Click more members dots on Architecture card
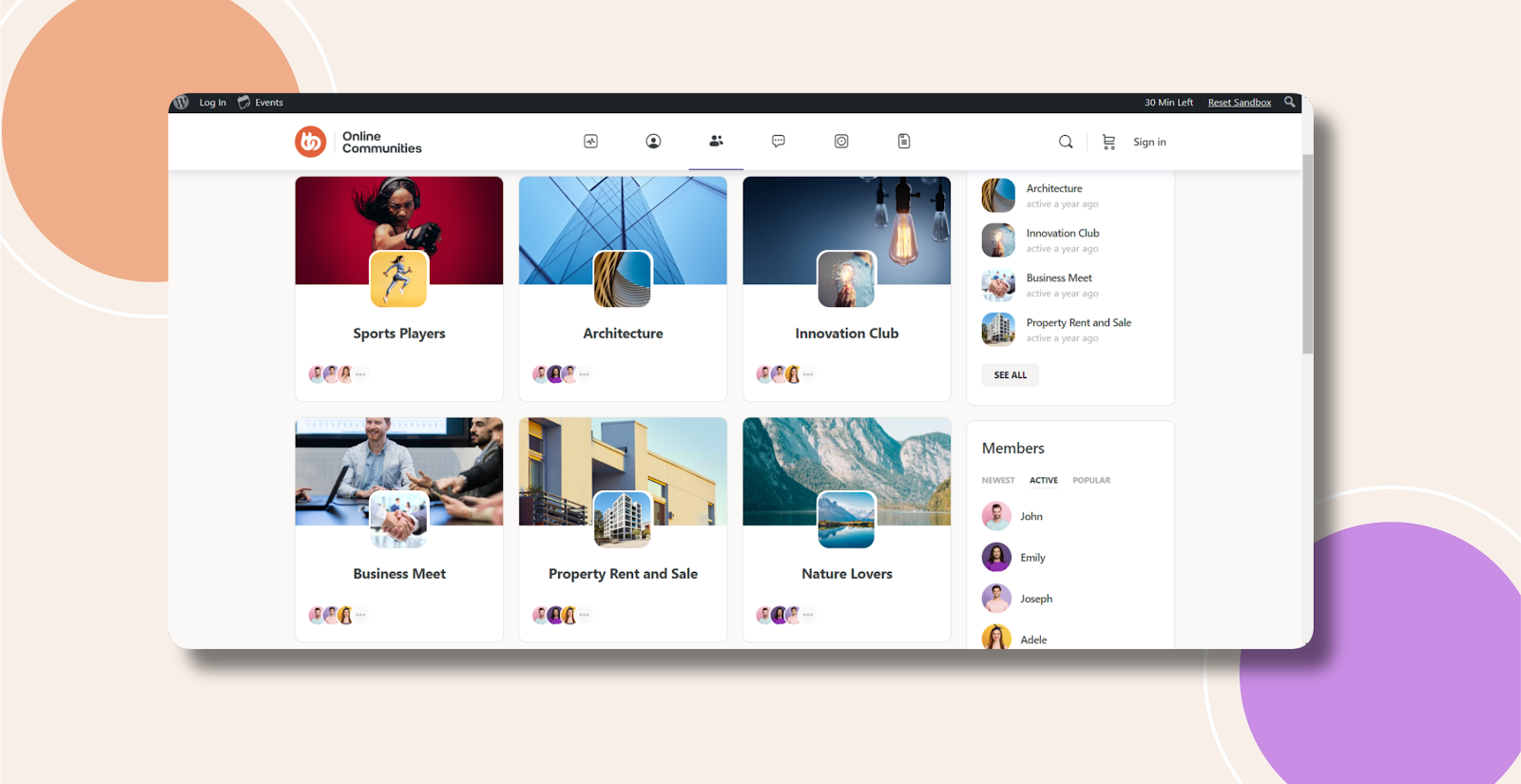This screenshot has width=1521, height=784. pos(584,374)
